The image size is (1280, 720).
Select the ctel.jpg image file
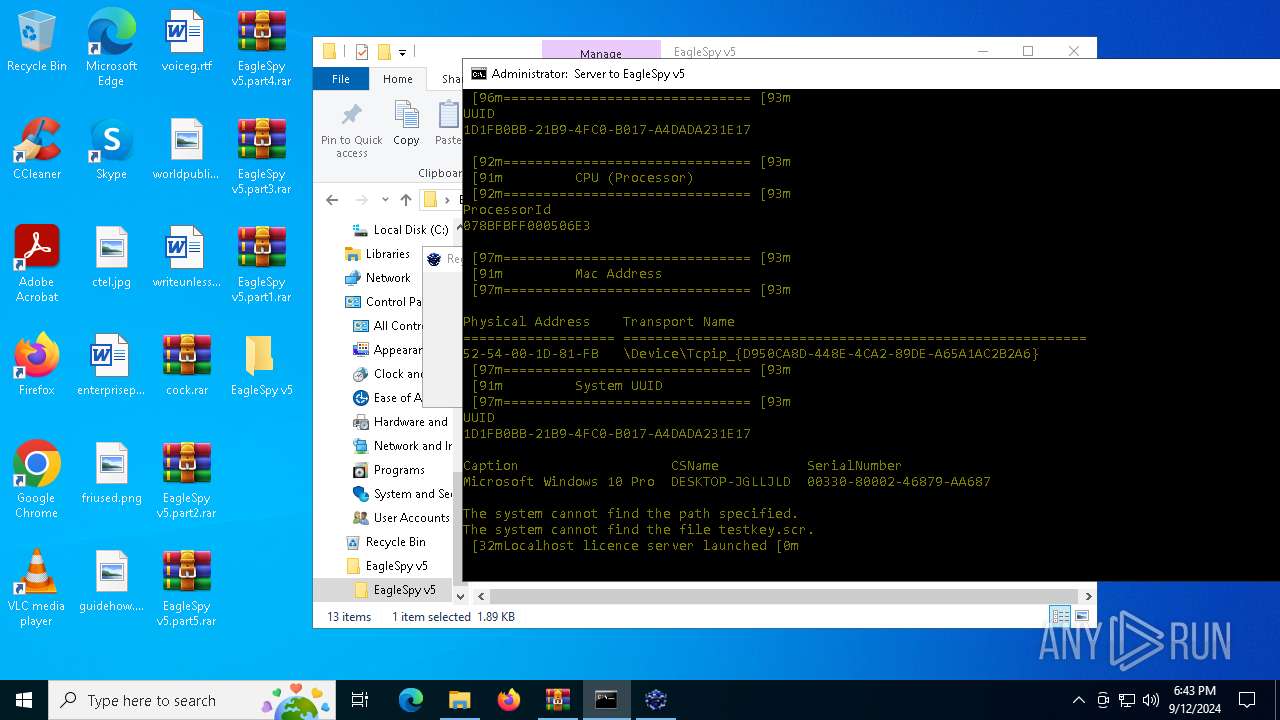(x=111, y=257)
